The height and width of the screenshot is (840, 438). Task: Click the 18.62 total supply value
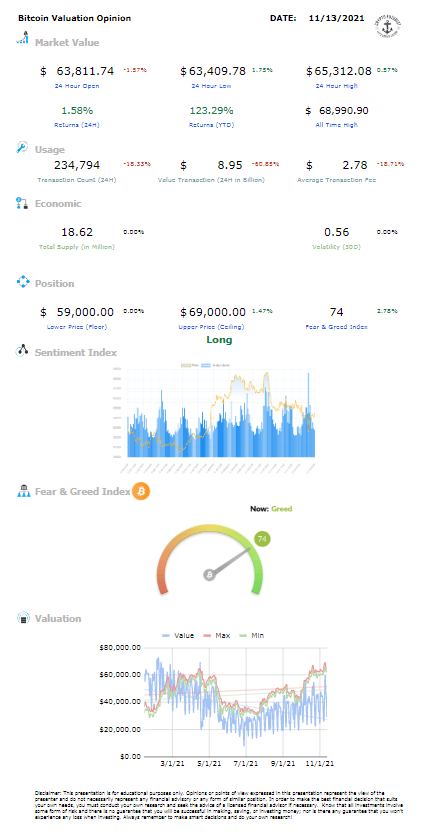tap(77, 232)
